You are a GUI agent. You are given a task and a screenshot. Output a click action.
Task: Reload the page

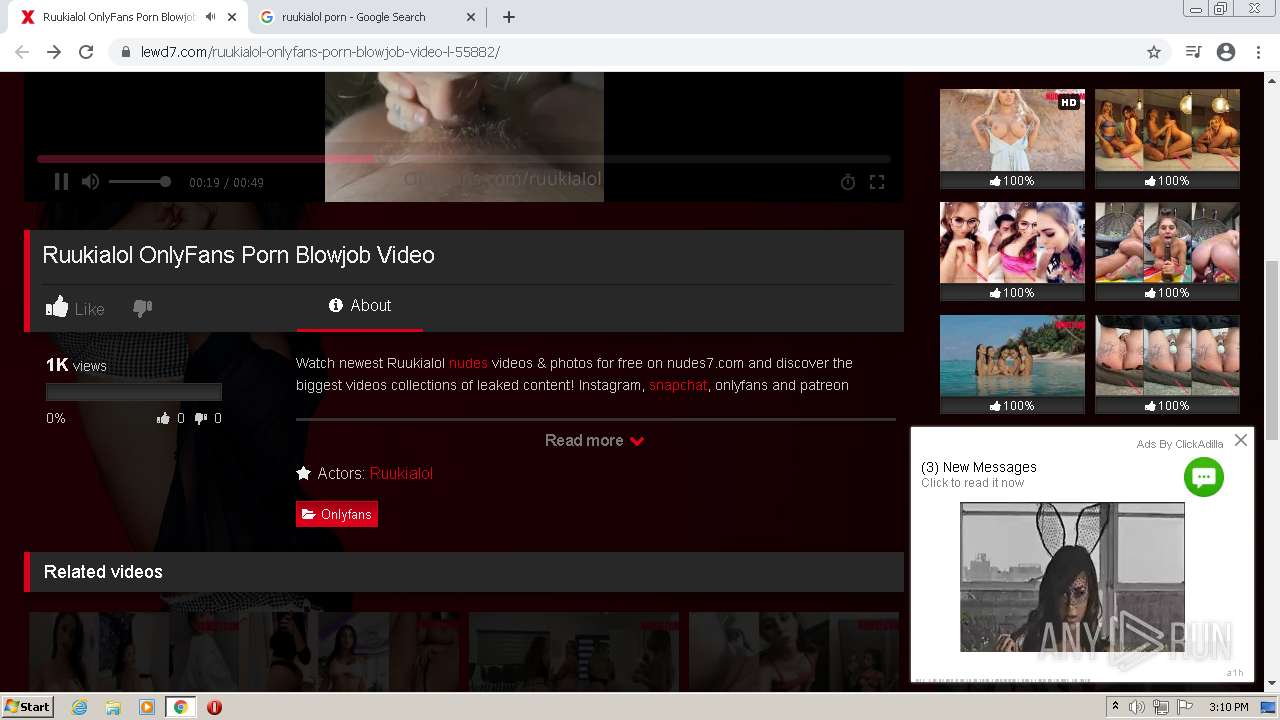pos(86,52)
